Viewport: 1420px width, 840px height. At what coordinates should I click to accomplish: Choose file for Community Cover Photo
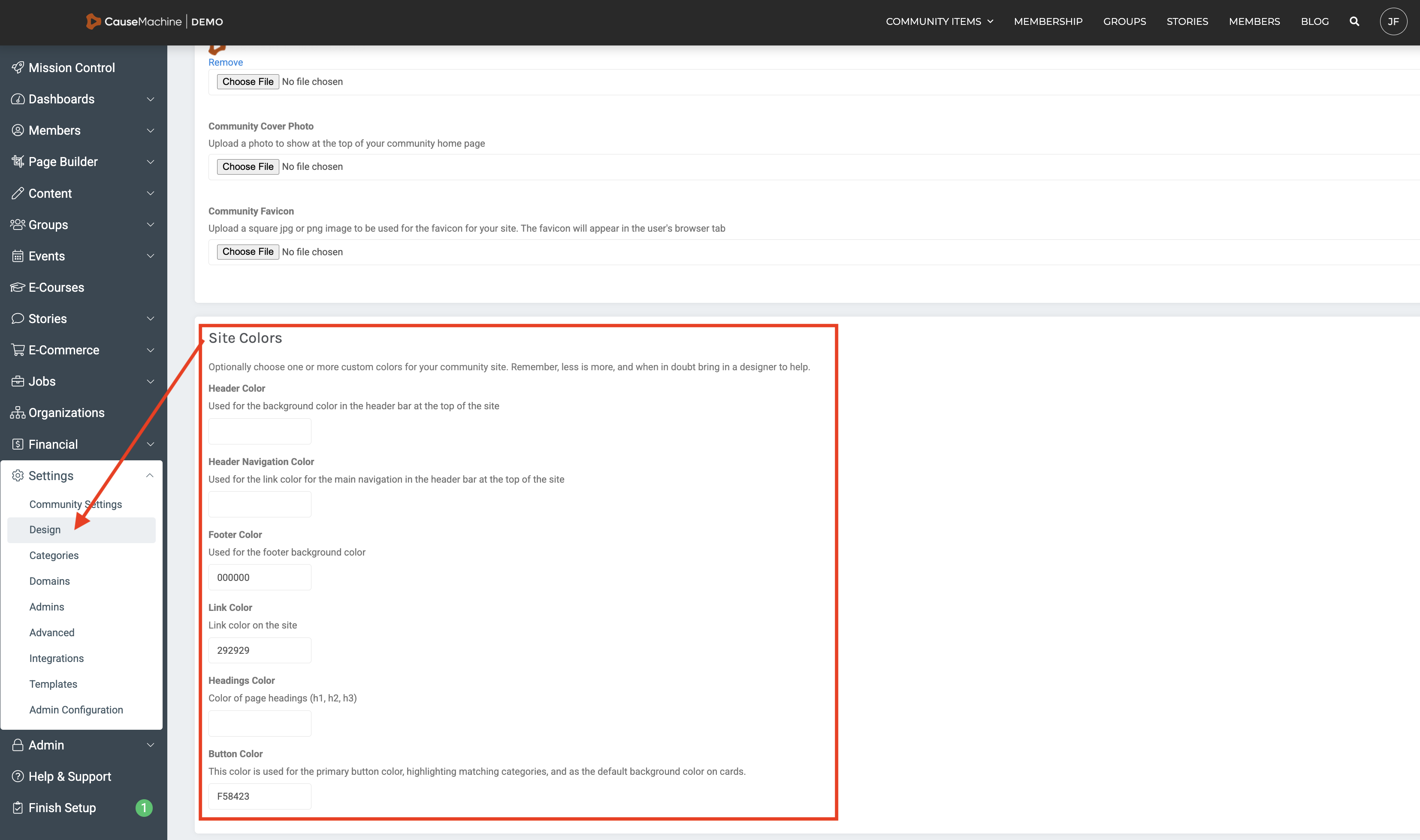pos(248,166)
